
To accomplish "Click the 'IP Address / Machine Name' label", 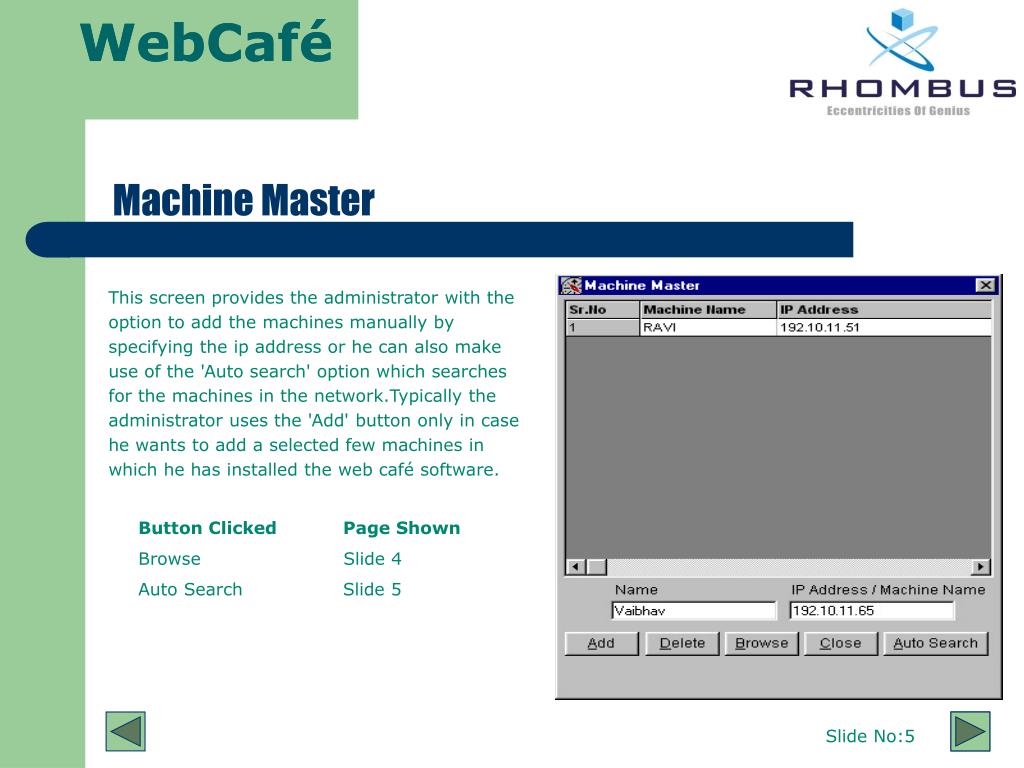I will tap(888, 590).
